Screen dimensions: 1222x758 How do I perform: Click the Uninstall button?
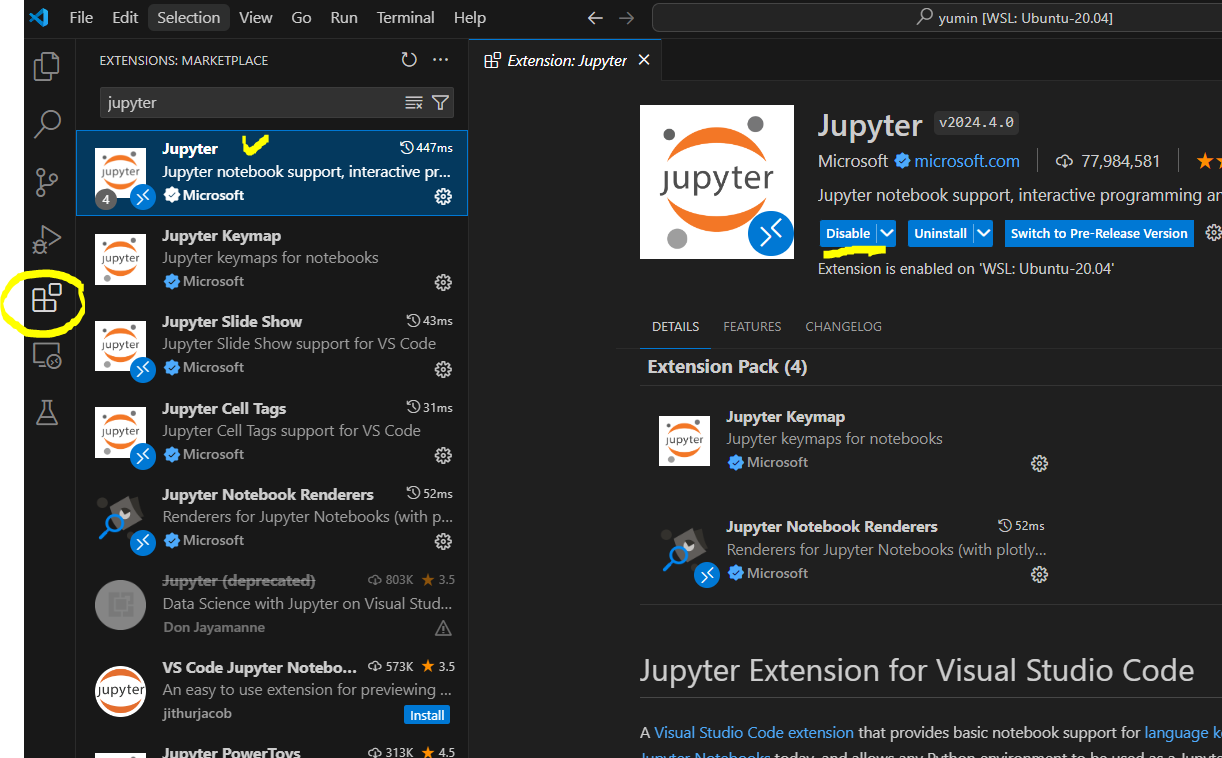(940, 233)
